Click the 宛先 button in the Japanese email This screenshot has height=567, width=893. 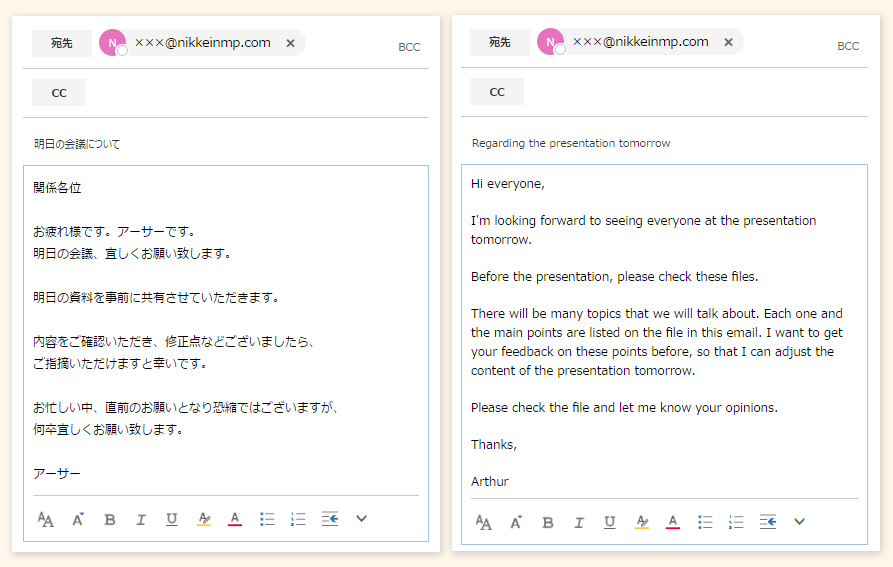pyautogui.click(x=61, y=43)
